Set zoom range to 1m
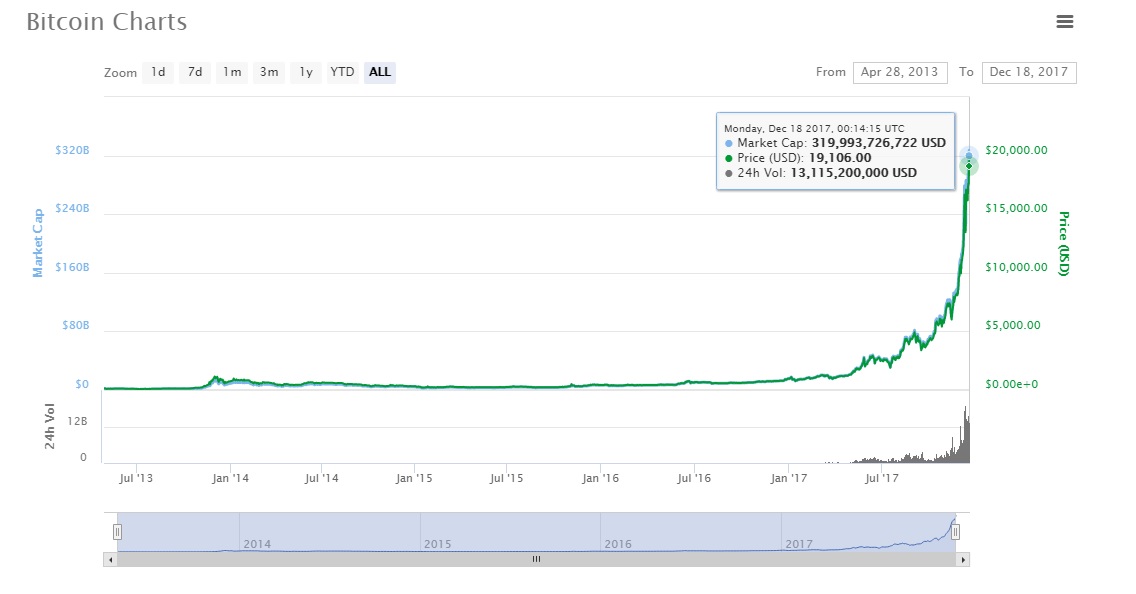Image resolution: width=1136 pixels, height=594 pixels. (232, 72)
